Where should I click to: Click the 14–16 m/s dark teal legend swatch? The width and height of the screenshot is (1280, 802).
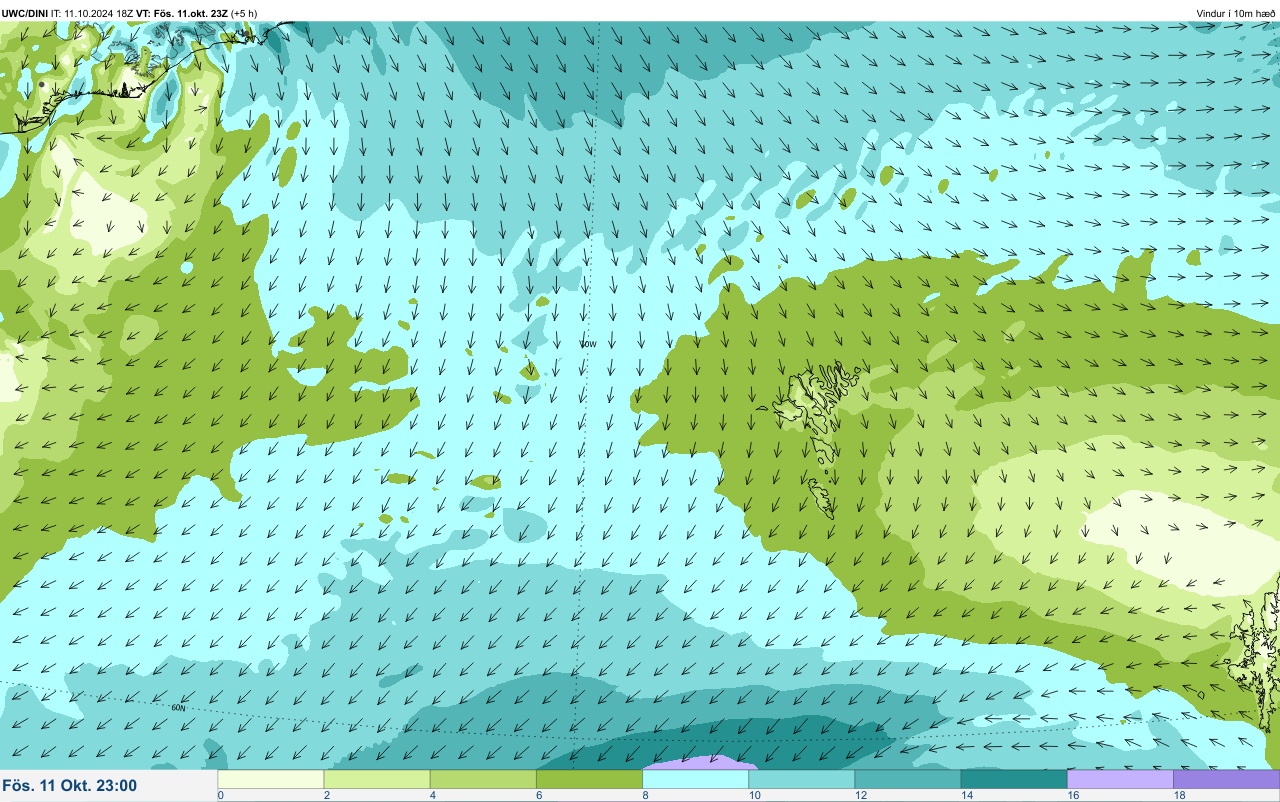tap(1014, 779)
